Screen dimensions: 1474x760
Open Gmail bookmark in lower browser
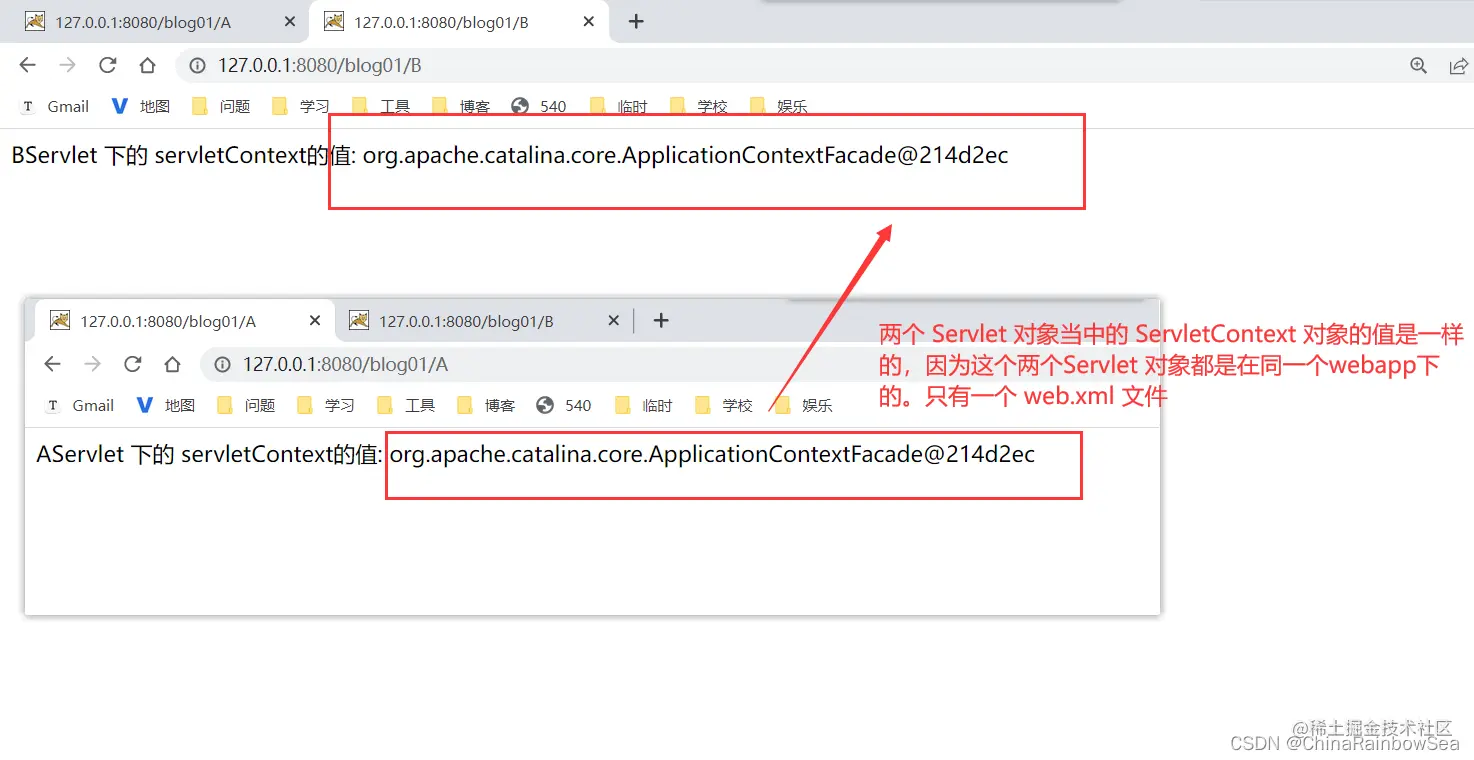80,405
